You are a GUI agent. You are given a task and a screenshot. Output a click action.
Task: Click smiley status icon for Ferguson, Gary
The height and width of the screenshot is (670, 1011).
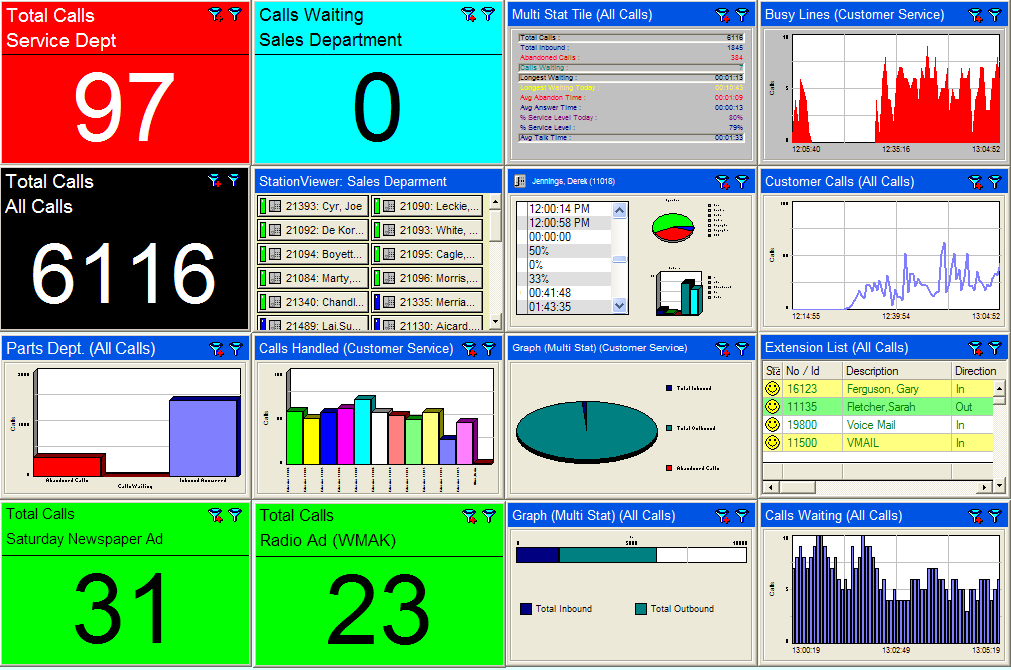pyautogui.click(x=772, y=389)
